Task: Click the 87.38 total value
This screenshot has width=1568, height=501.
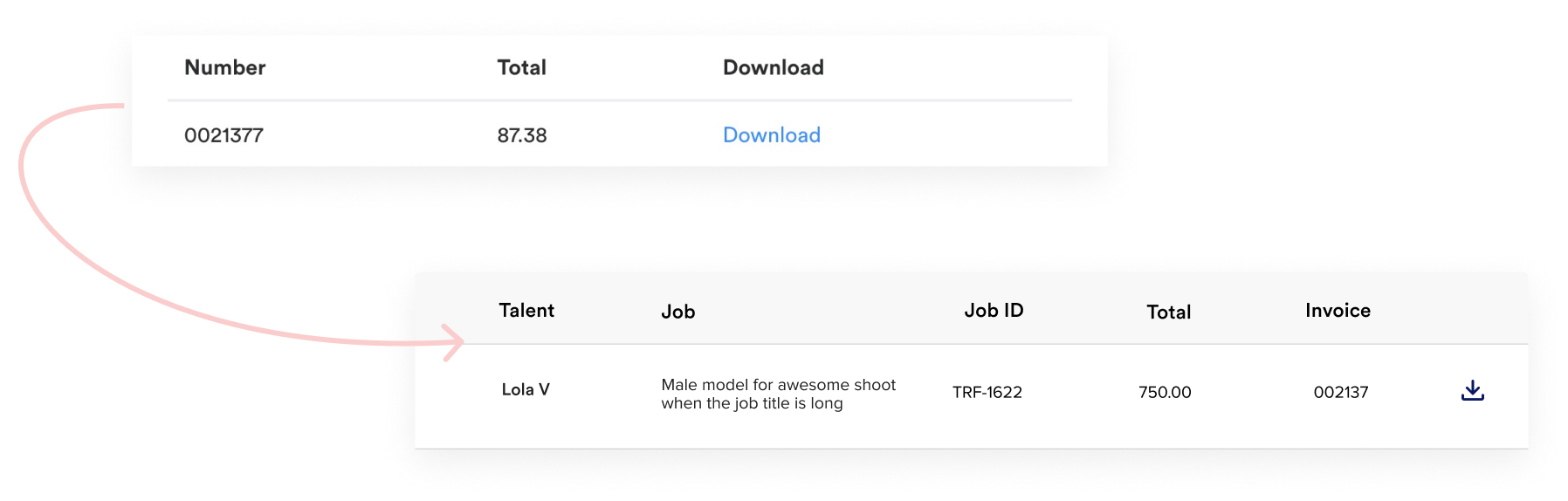Action: click(x=522, y=135)
